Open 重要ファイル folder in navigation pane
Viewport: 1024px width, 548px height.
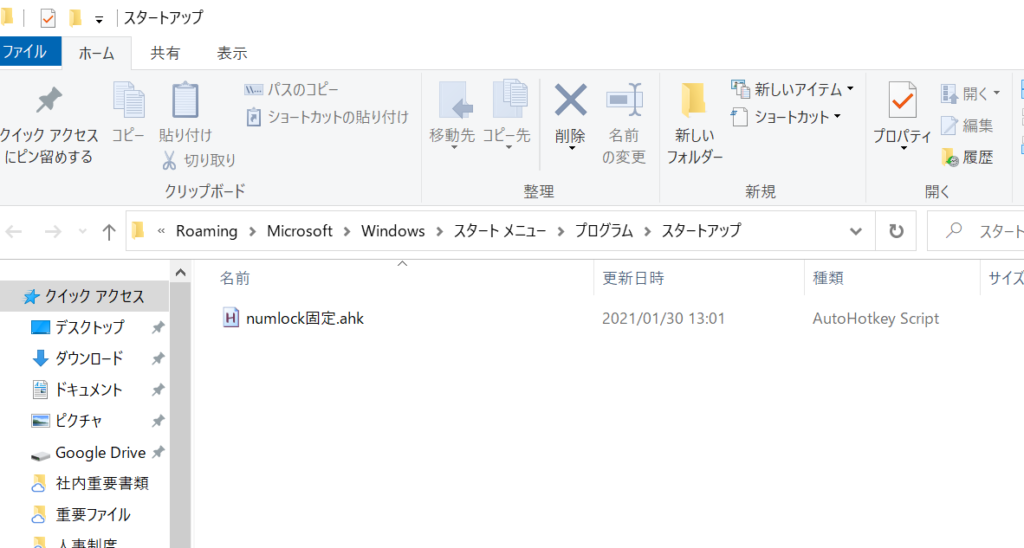[93, 515]
